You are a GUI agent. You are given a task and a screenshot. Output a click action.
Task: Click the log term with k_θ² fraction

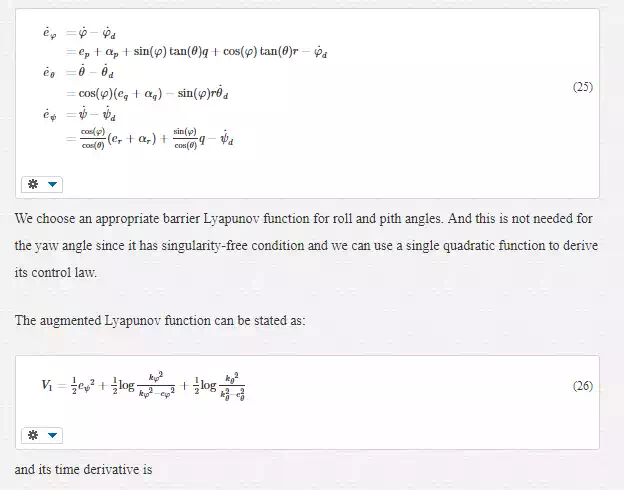(x=218, y=385)
